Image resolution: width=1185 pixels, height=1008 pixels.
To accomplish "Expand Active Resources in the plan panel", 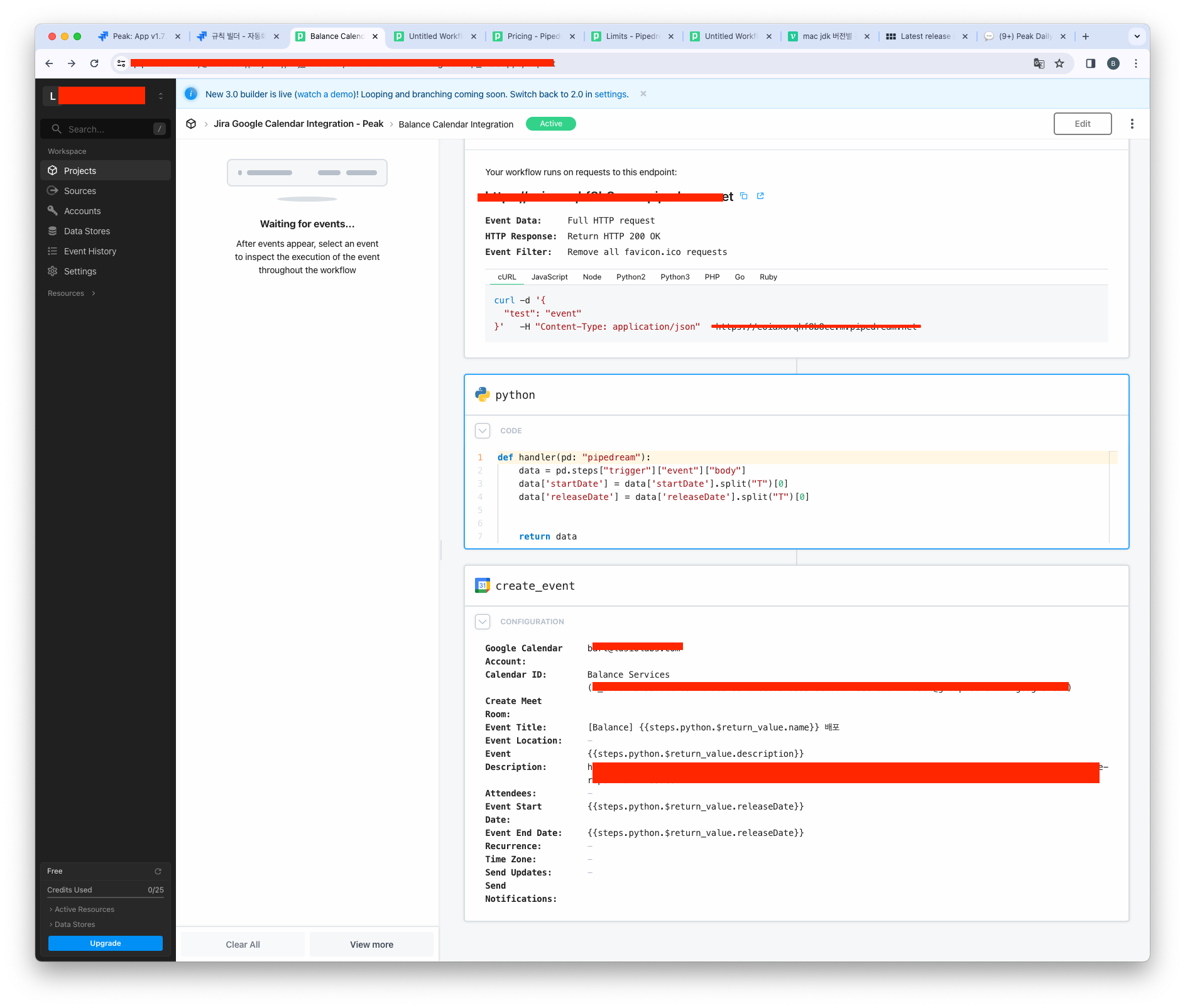I will click(82, 909).
